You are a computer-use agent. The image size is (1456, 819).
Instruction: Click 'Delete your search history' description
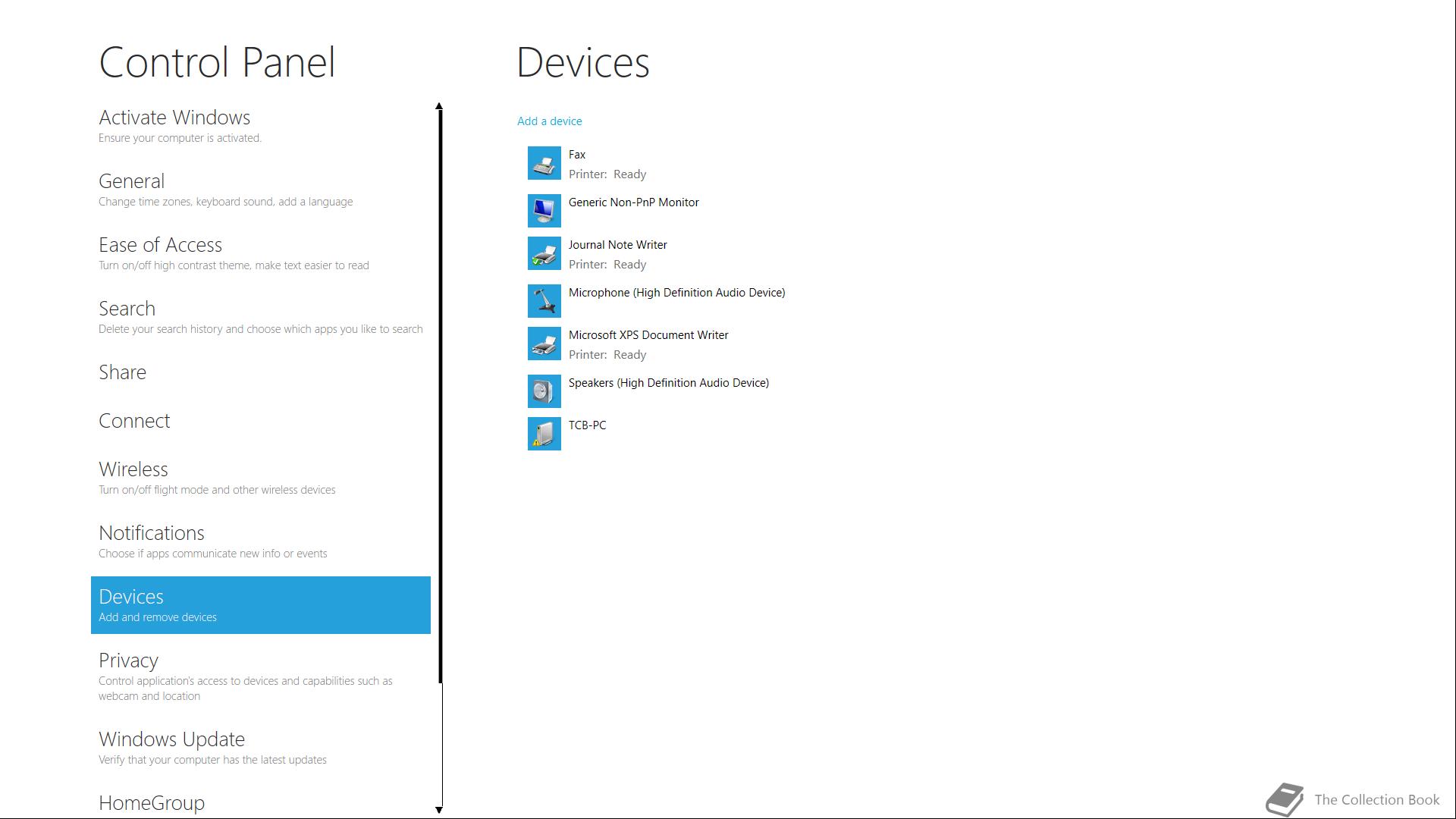point(261,329)
